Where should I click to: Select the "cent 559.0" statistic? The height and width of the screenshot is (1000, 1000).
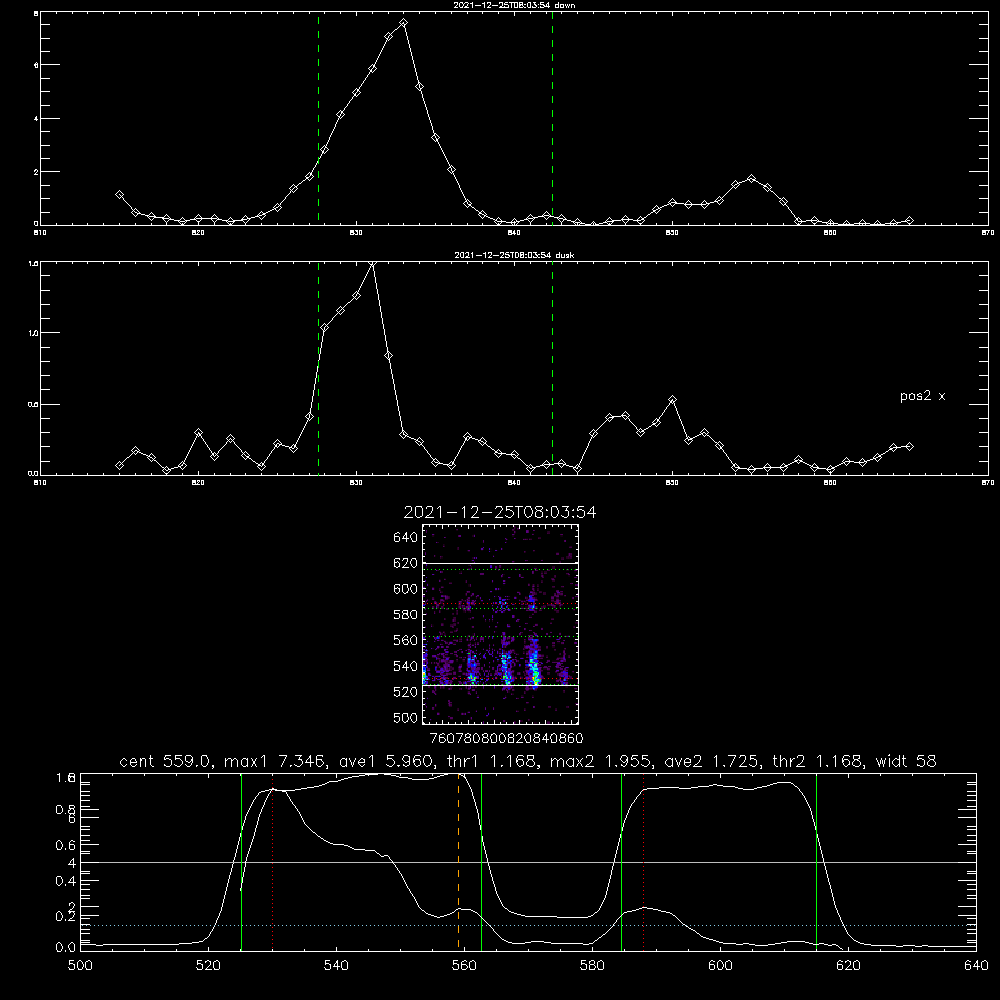tap(165, 761)
